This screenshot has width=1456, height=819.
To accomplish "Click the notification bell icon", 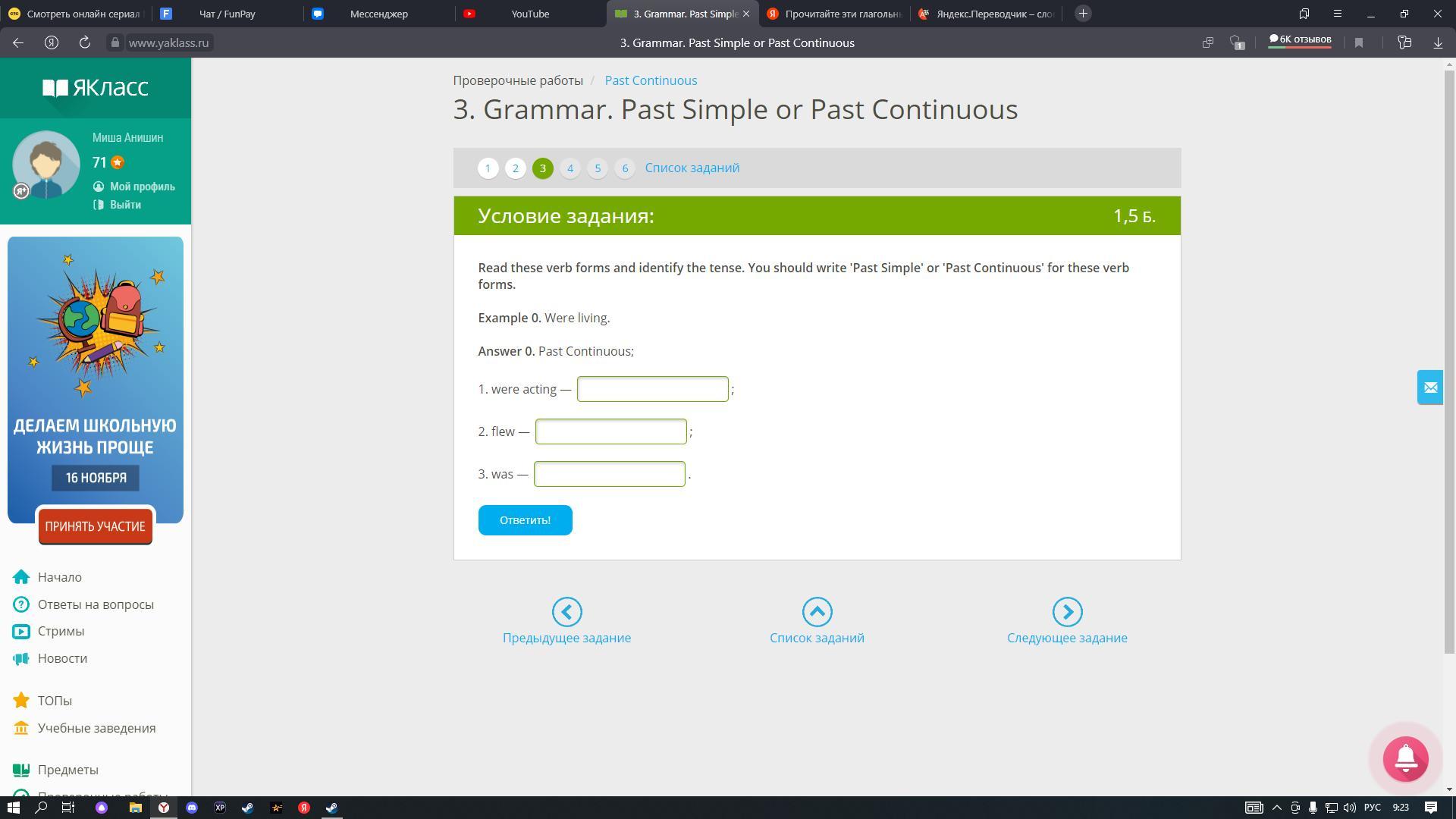I will pos(1405,758).
